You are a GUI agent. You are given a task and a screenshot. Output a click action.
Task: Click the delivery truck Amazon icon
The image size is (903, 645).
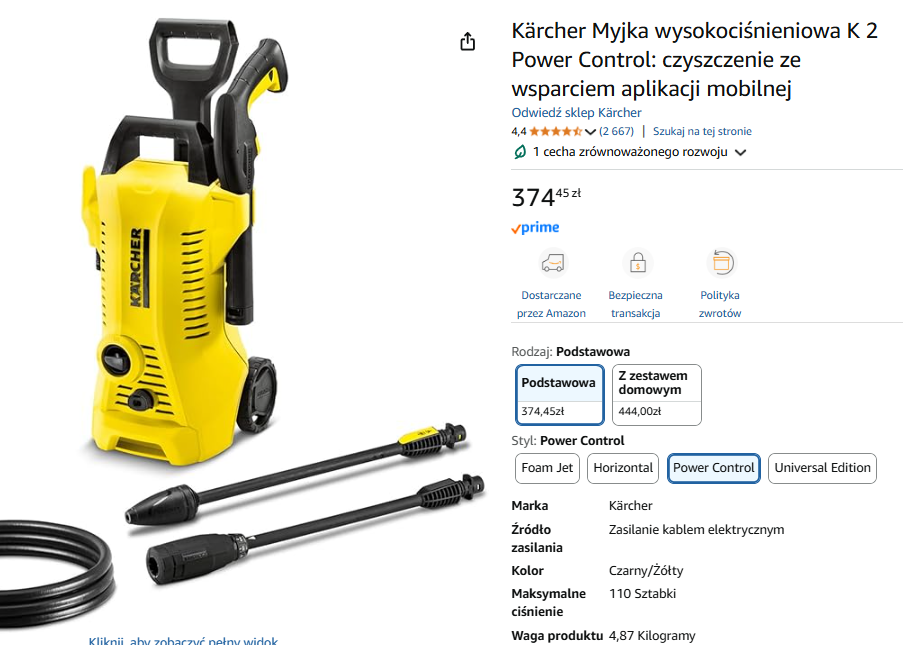553,263
